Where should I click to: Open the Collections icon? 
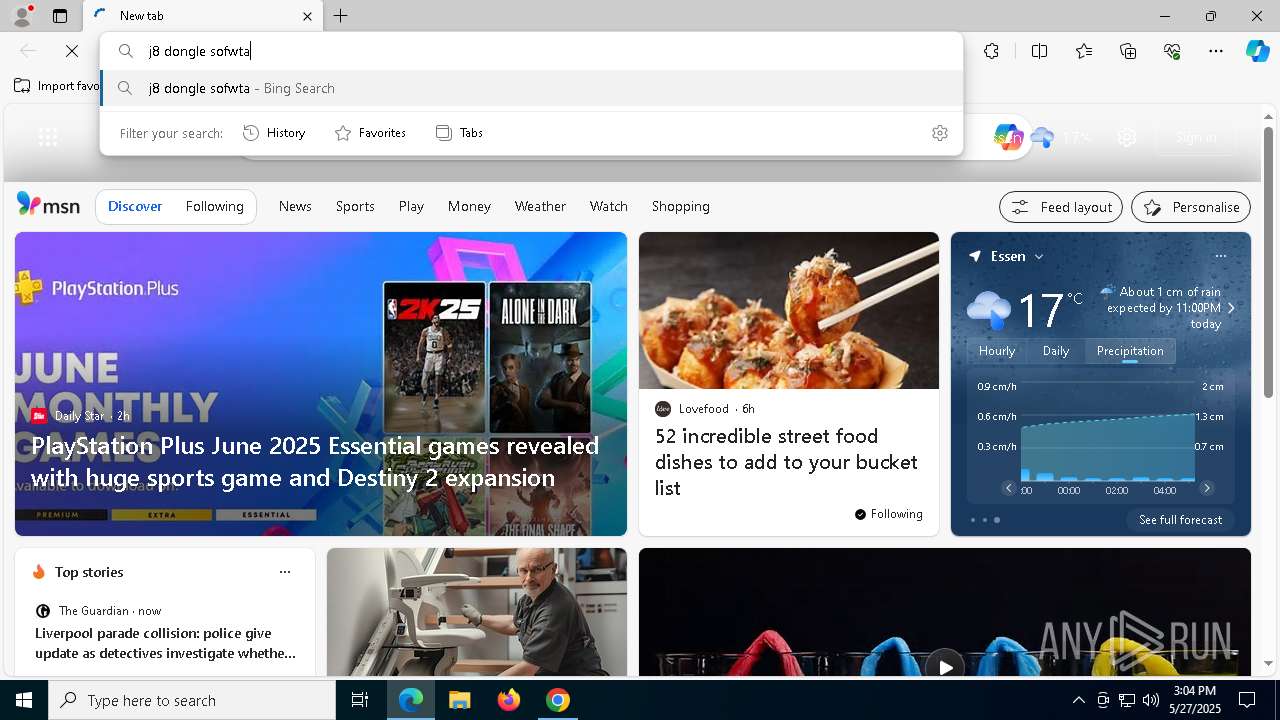1128,51
